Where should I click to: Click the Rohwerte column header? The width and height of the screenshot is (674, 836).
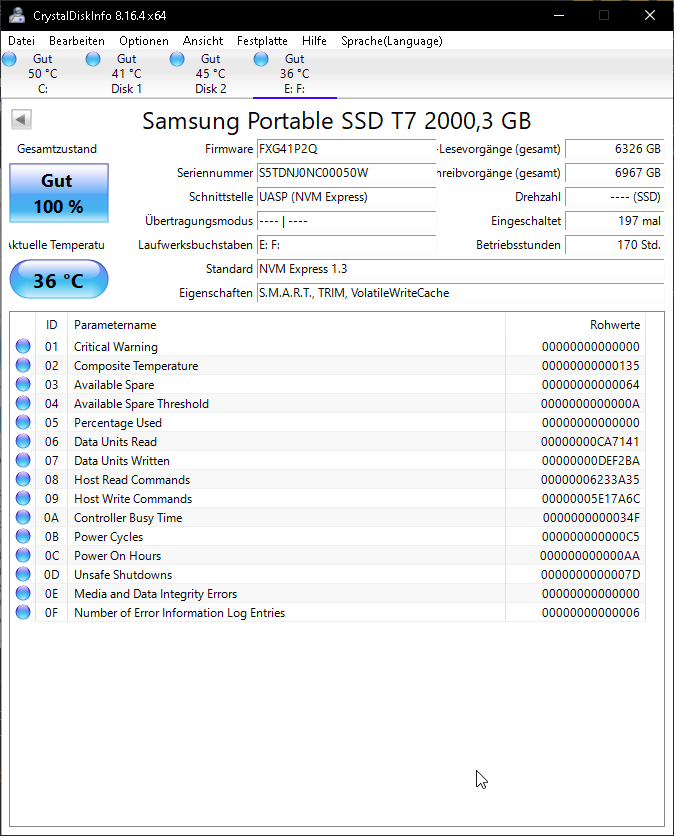(x=575, y=325)
